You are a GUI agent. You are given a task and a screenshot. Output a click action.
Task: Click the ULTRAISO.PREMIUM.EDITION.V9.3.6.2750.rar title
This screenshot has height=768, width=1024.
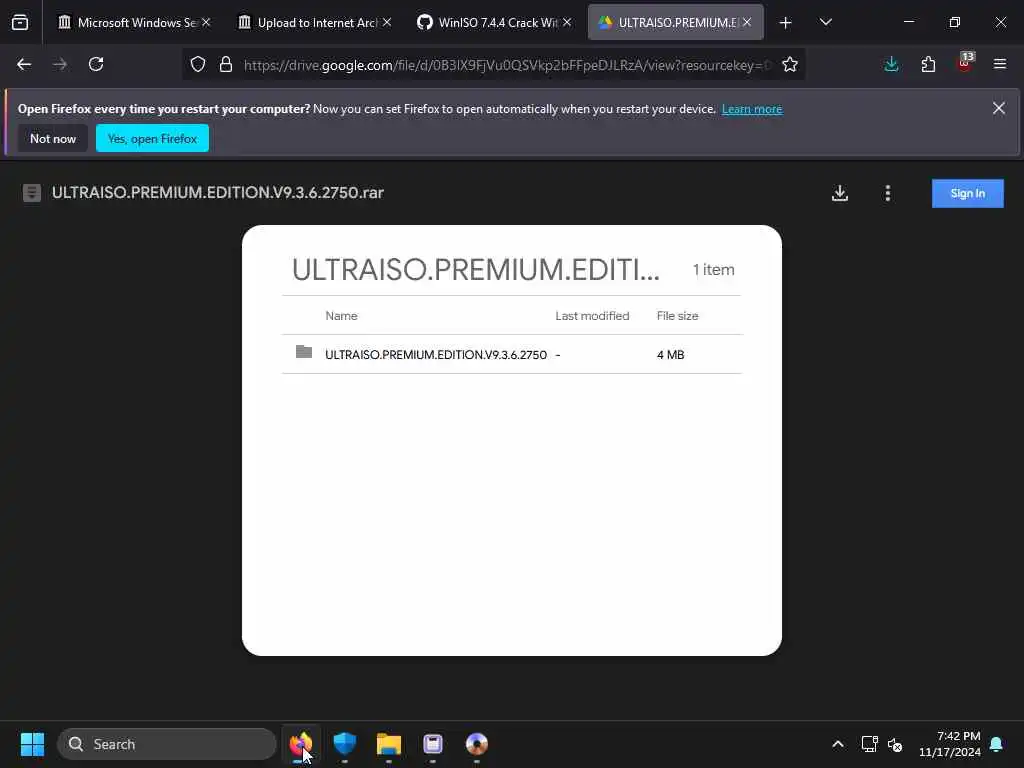click(x=217, y=193)
